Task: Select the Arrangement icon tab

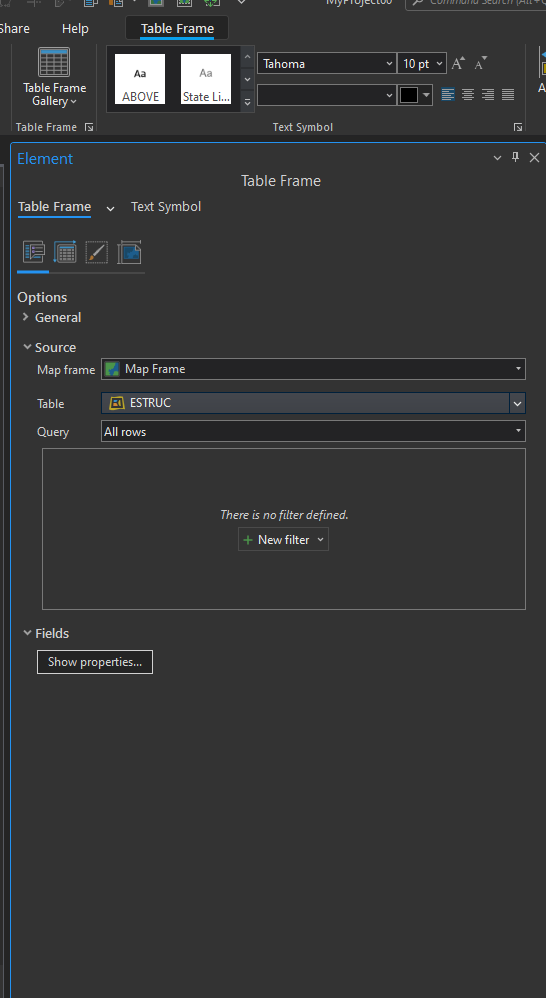Action: tap(65, 253)
